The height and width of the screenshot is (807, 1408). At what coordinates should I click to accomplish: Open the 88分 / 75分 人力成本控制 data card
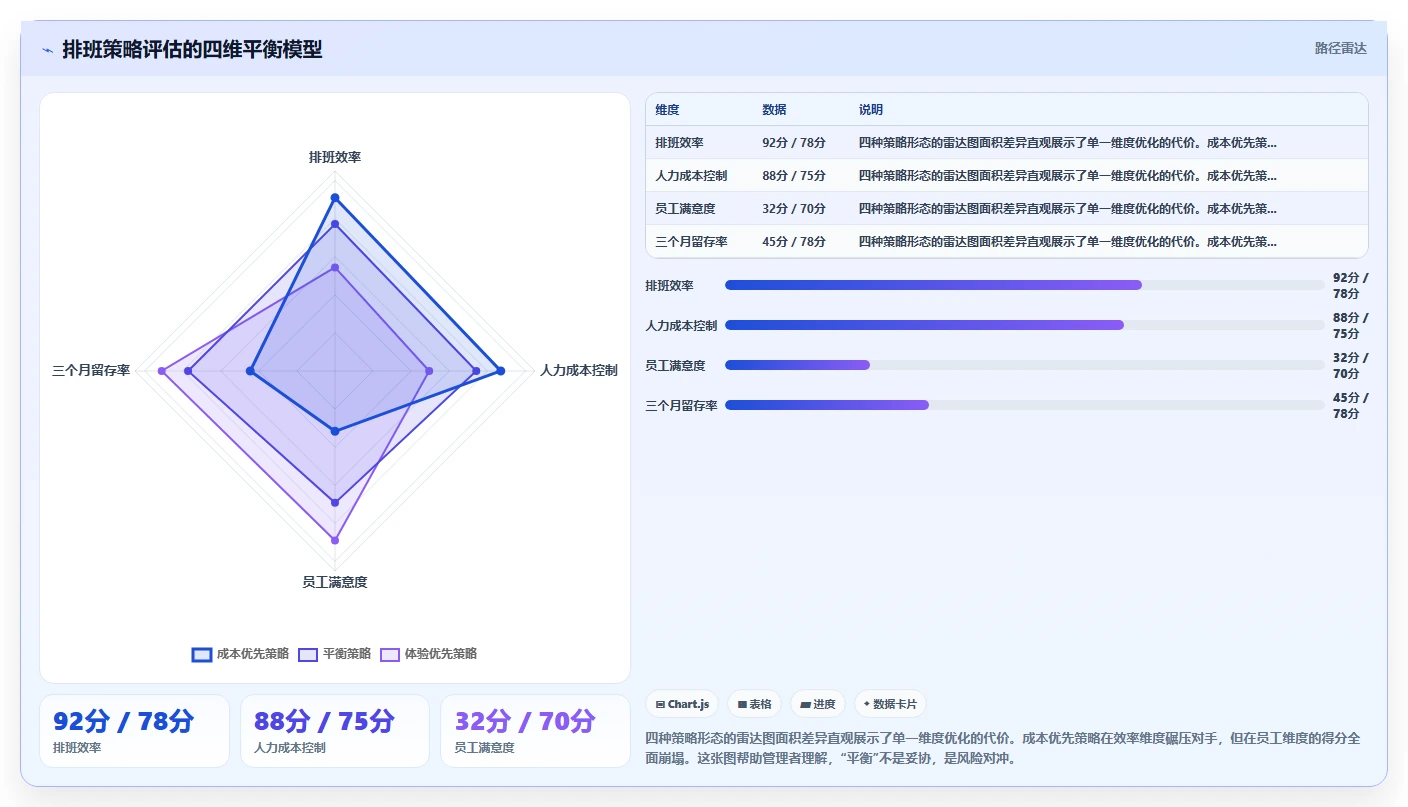(x=335, y=731)
